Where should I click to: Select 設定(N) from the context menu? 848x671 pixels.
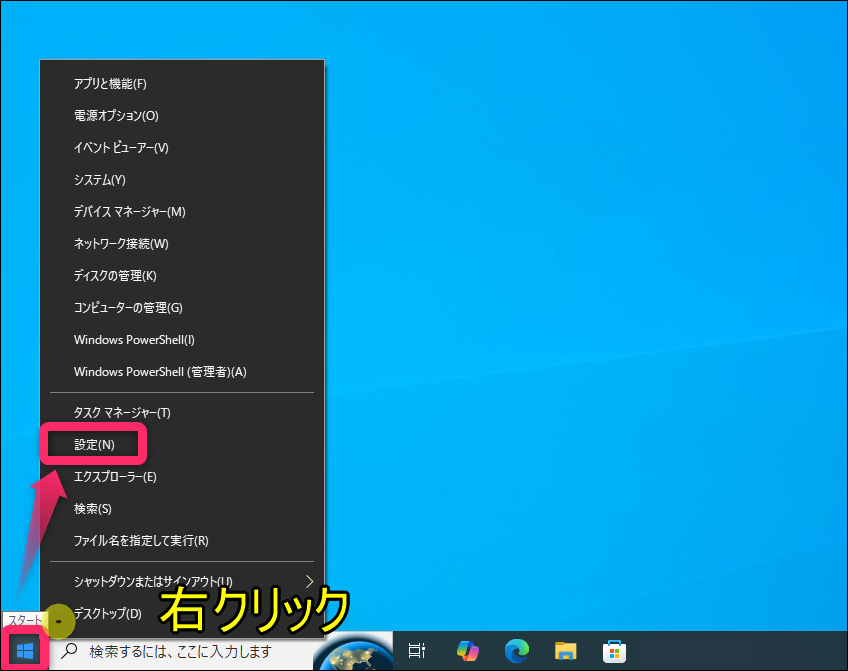pyautogui.click(x=95, y=444)
